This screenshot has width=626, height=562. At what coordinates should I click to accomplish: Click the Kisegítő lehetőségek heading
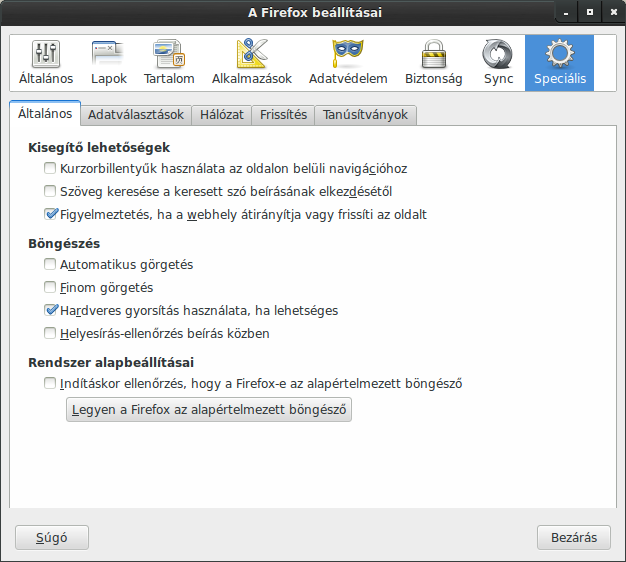pos(99,148)
